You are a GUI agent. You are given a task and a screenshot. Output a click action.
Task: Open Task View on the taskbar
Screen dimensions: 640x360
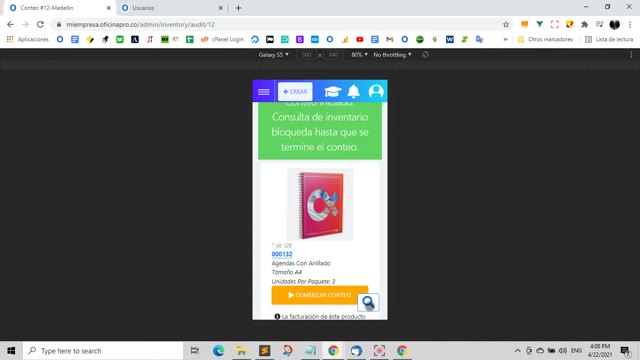click(x=195, y=351)
